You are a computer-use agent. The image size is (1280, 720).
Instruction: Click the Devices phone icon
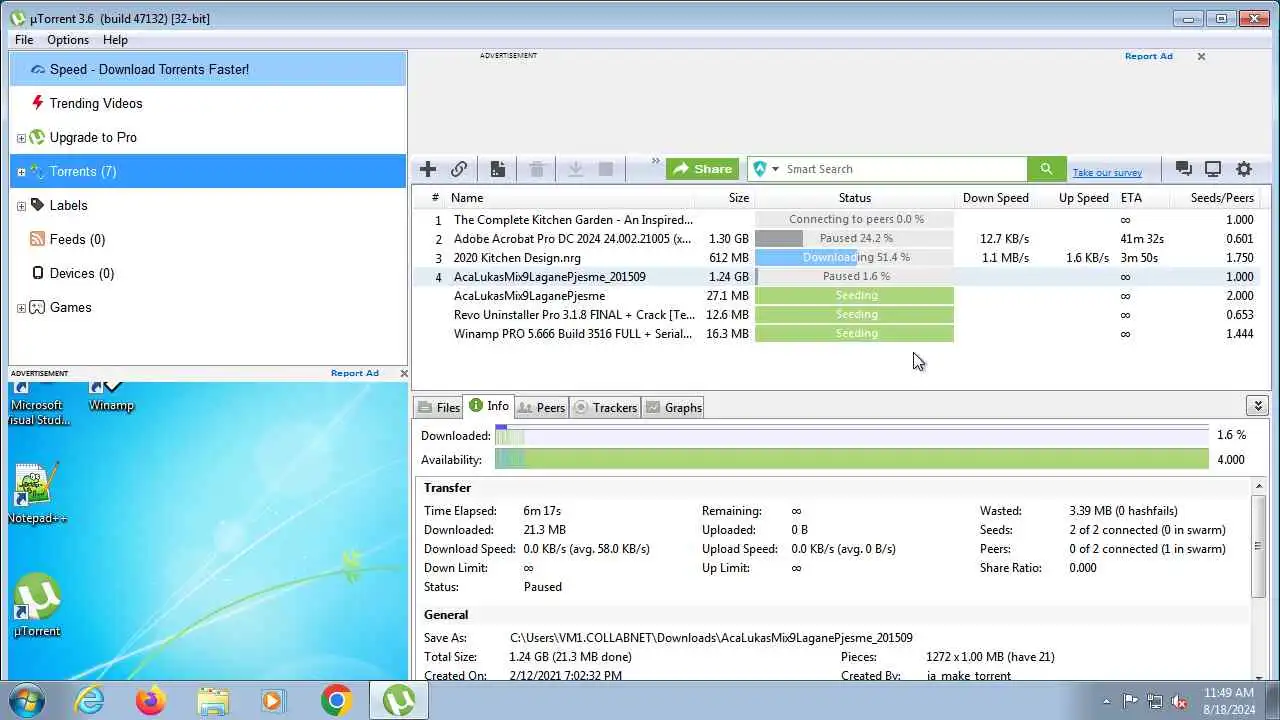pos(37,273)
